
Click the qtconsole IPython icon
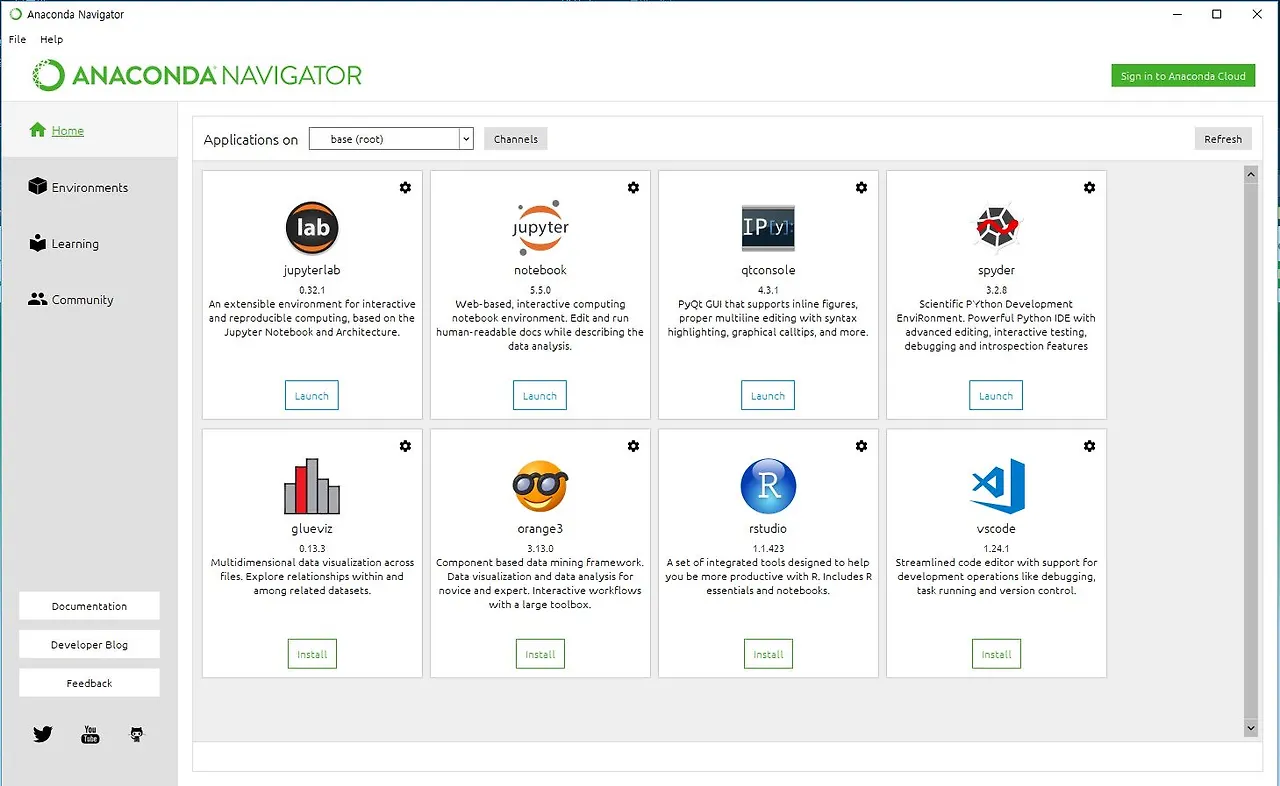(x=768, y=228)
